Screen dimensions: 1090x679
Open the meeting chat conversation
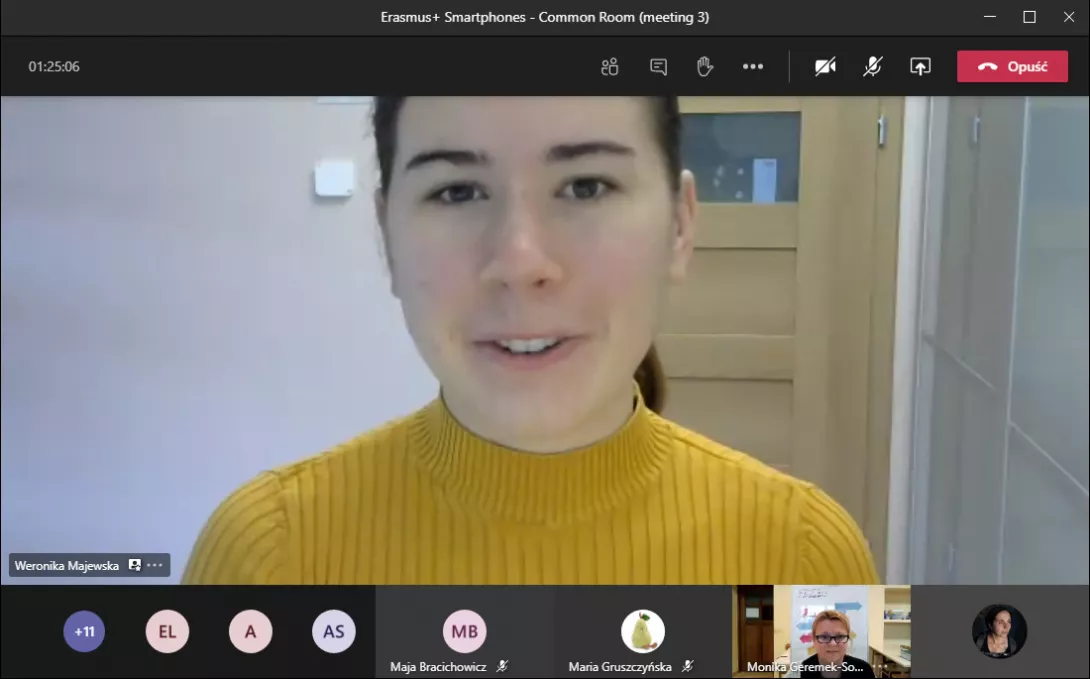click(658, 67)
